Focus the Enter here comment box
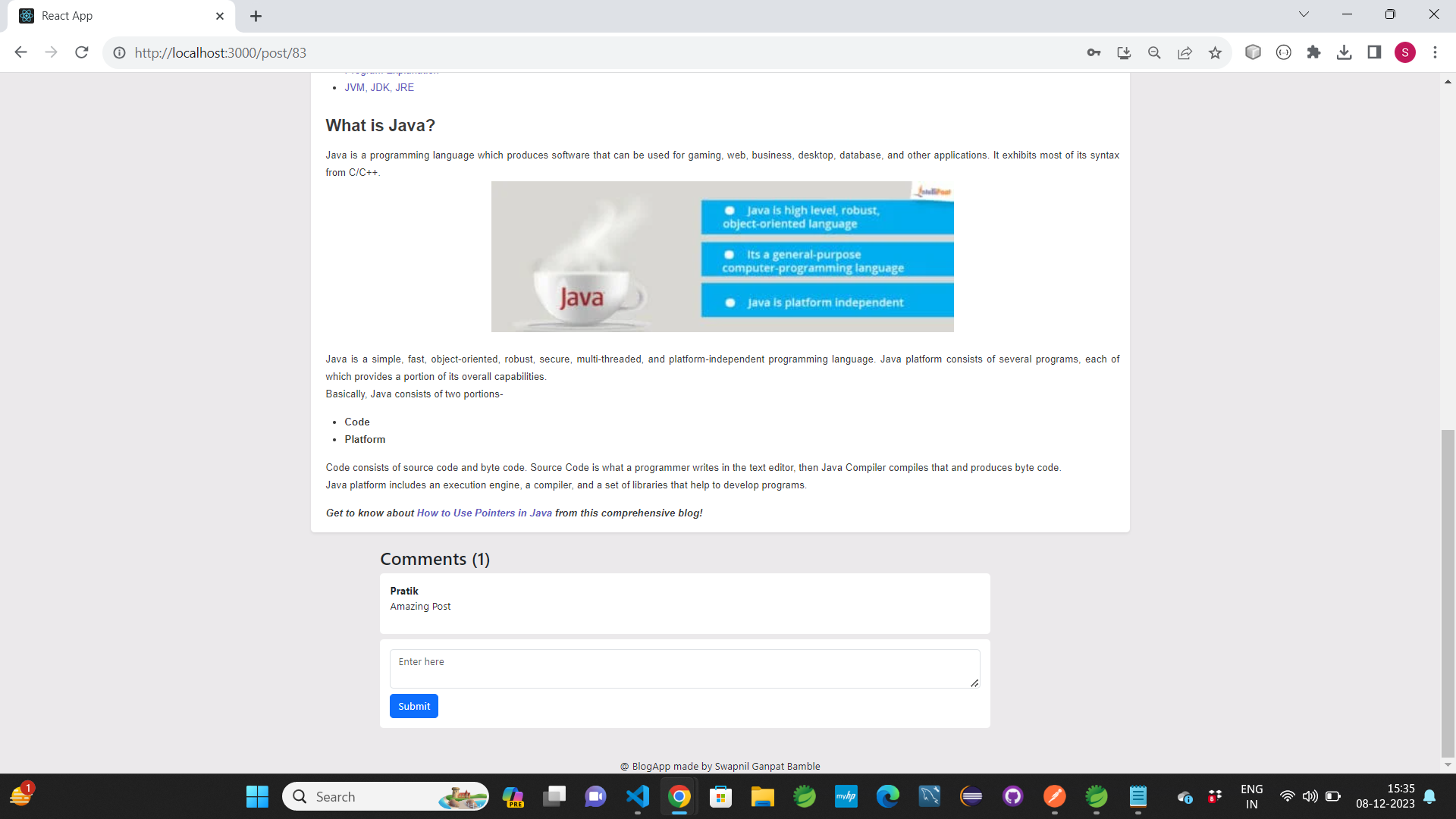 click(x=684, y=668)
